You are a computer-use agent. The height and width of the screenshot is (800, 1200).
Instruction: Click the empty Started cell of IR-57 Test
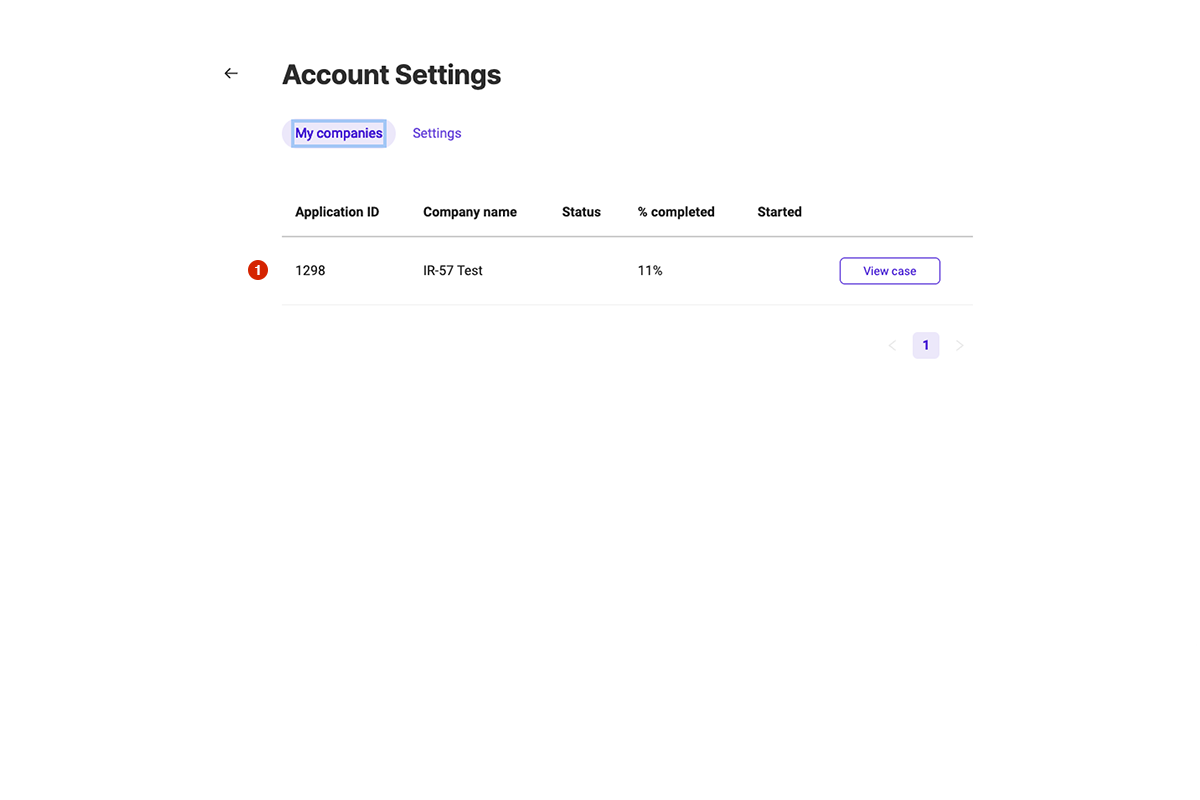click(x=779, y=271)
